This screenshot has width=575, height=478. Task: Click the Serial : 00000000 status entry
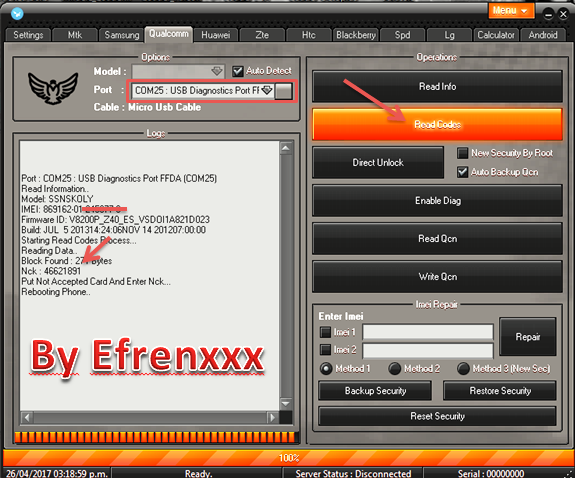(x=491, y=473)
